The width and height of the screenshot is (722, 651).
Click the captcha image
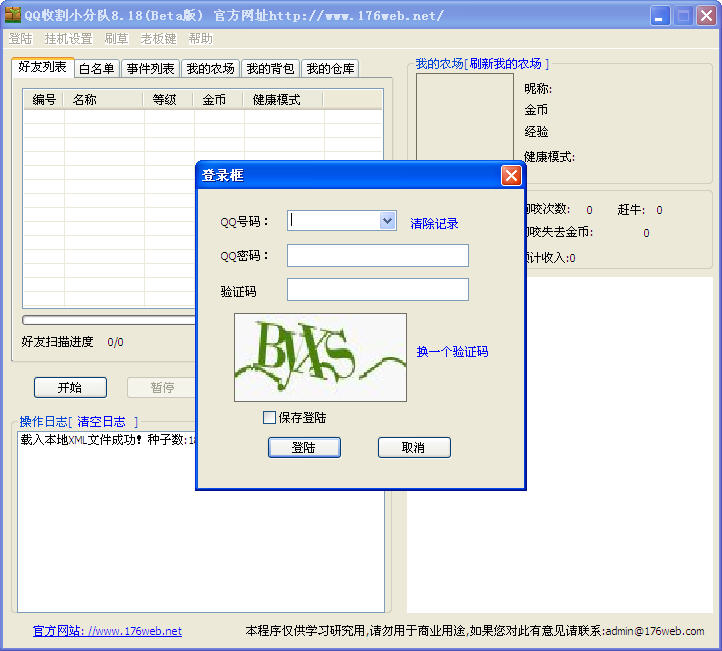click(320, 358)
